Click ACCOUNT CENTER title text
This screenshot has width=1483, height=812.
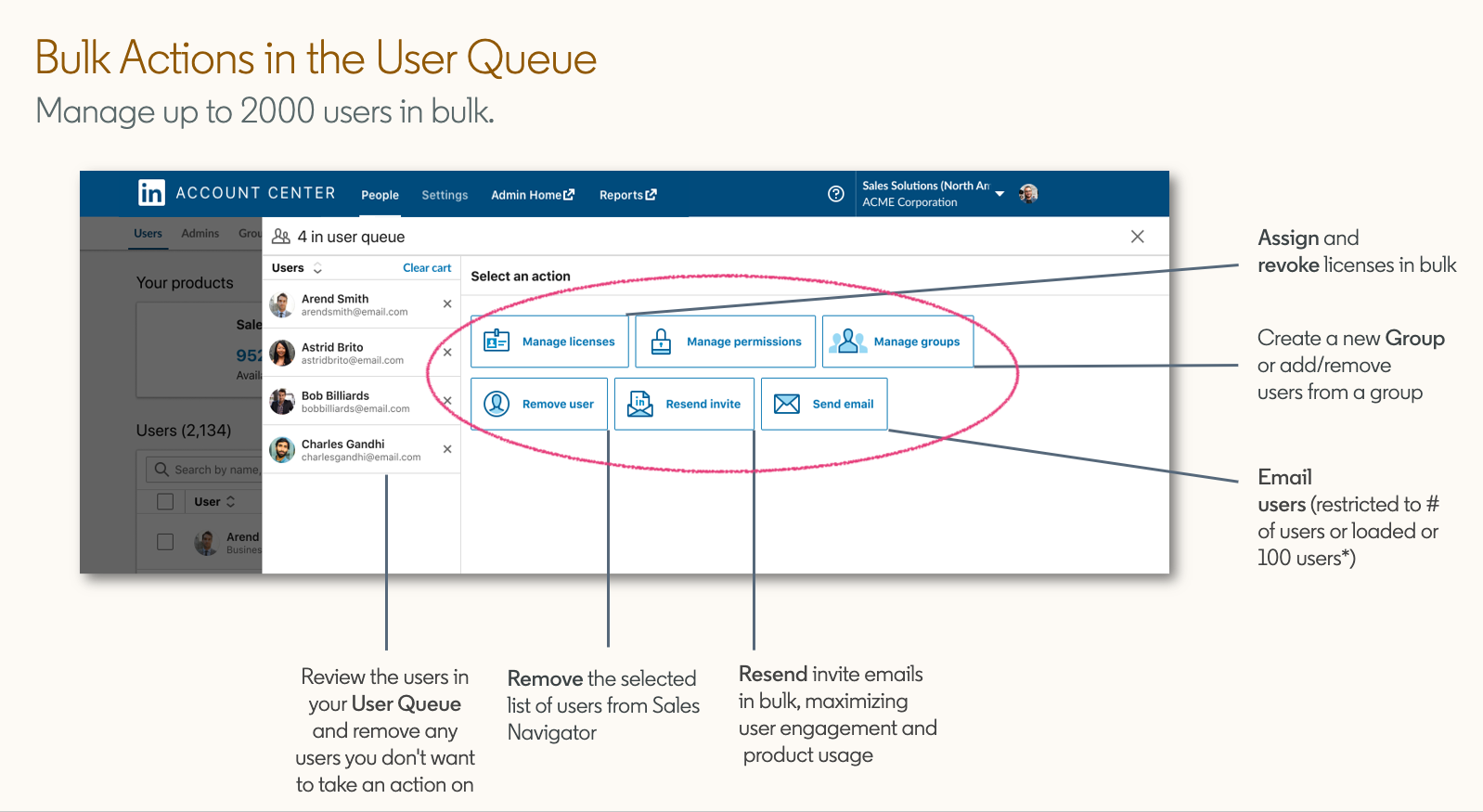point(256,193)
